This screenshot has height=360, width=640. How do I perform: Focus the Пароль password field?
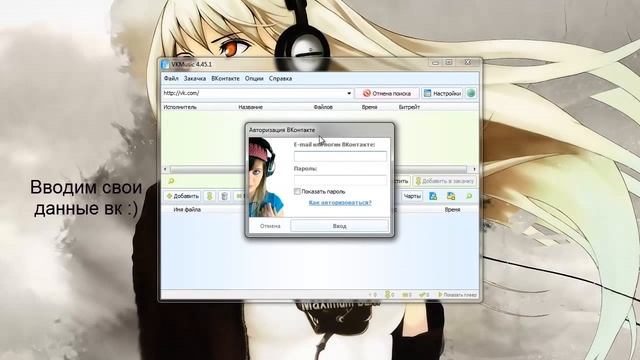(x=340, y=180)
